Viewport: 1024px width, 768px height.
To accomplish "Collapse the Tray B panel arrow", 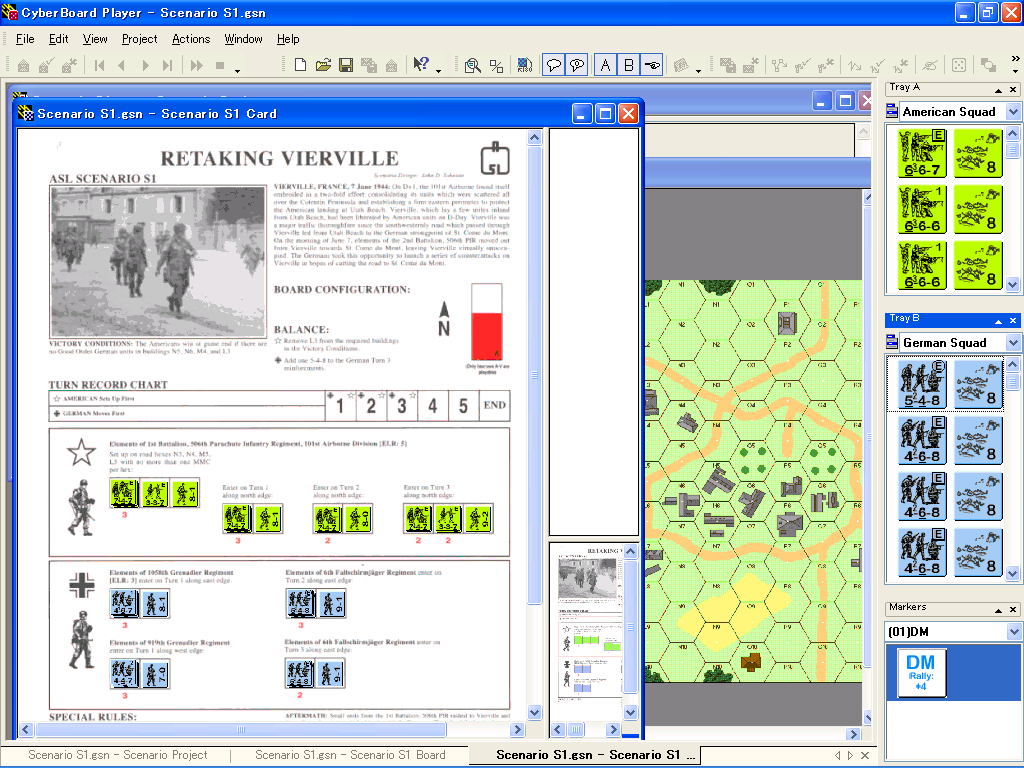I will click(x=998, y=321).
